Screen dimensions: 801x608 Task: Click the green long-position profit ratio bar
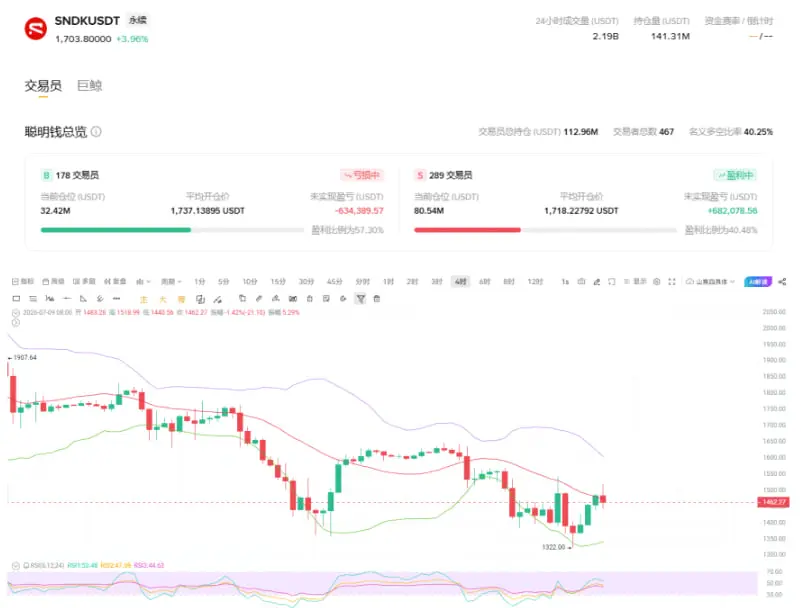(116, 230)
